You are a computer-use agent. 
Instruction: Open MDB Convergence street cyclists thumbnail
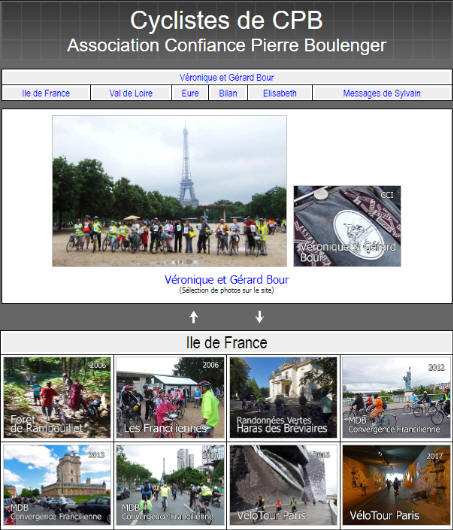pyautogui.click(x=170, y=485)
